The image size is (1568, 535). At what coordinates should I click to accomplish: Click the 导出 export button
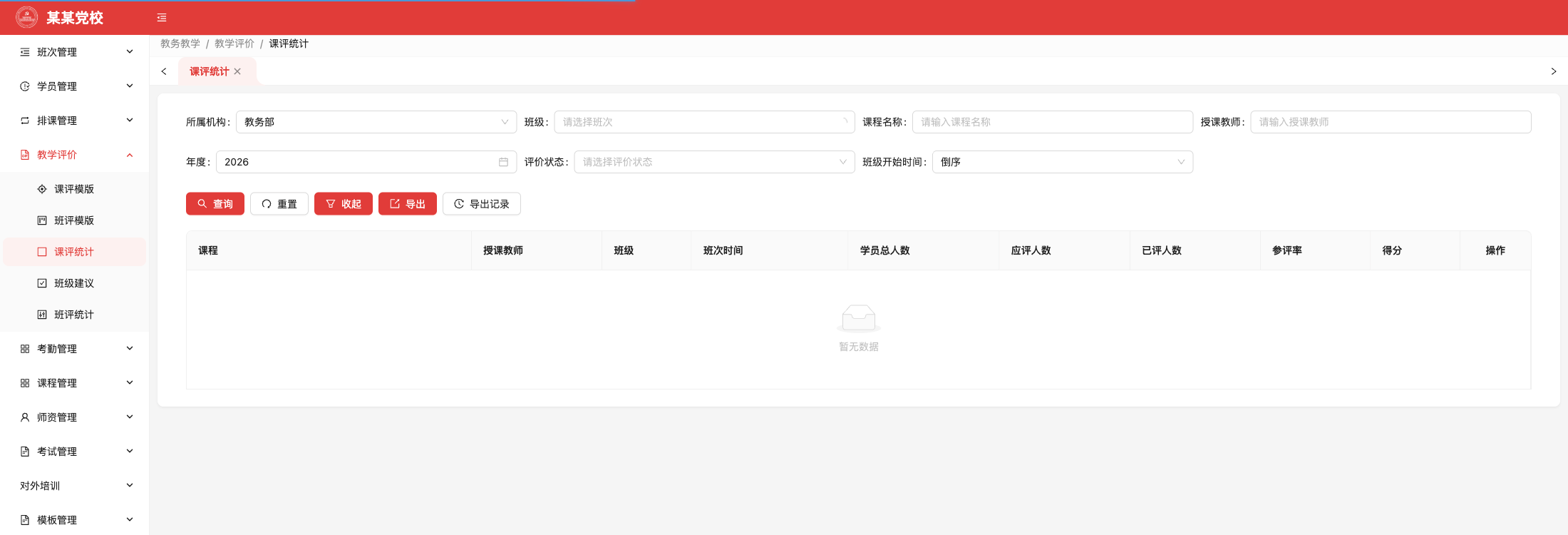click(408, 204)
